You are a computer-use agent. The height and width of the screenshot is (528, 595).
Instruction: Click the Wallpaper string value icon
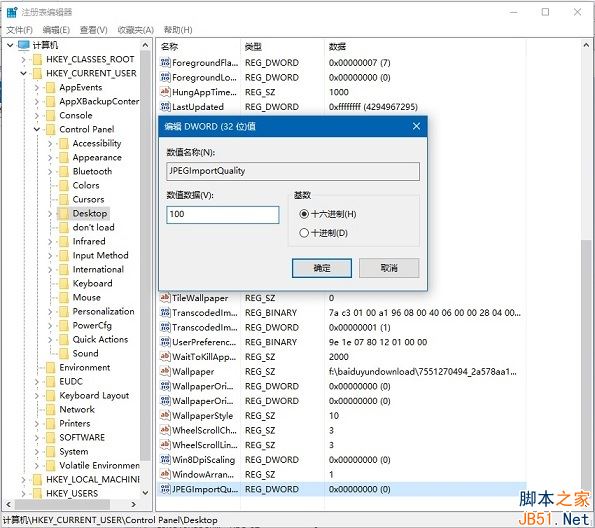pyautogui.click(x=165, y=371)
